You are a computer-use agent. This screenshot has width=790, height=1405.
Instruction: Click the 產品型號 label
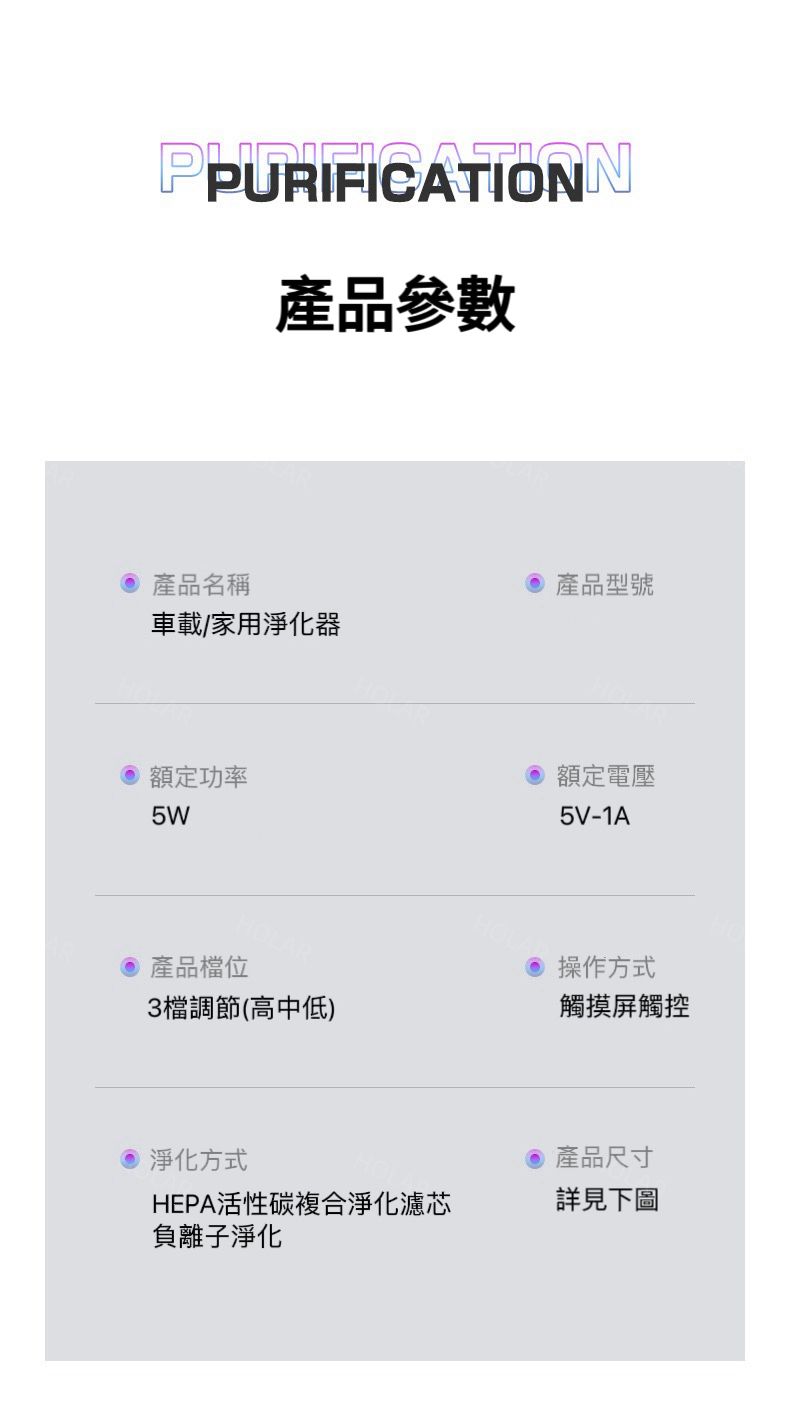[x=604, y=584]
